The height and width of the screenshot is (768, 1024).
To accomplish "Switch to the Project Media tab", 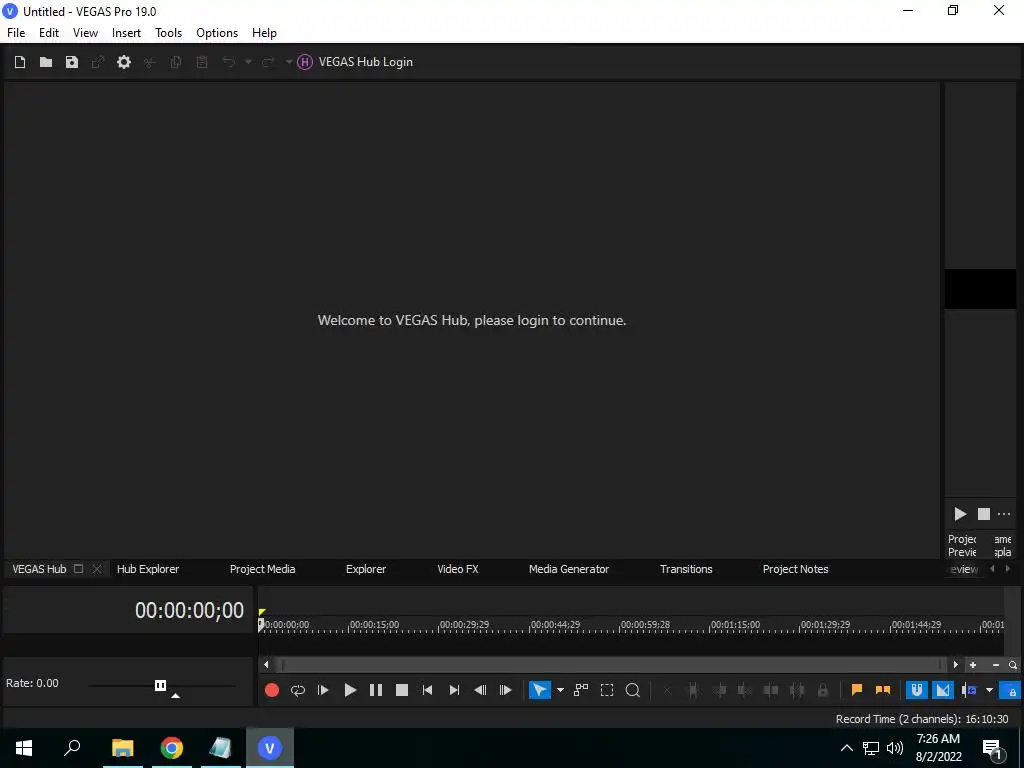I will coord(263,569).
